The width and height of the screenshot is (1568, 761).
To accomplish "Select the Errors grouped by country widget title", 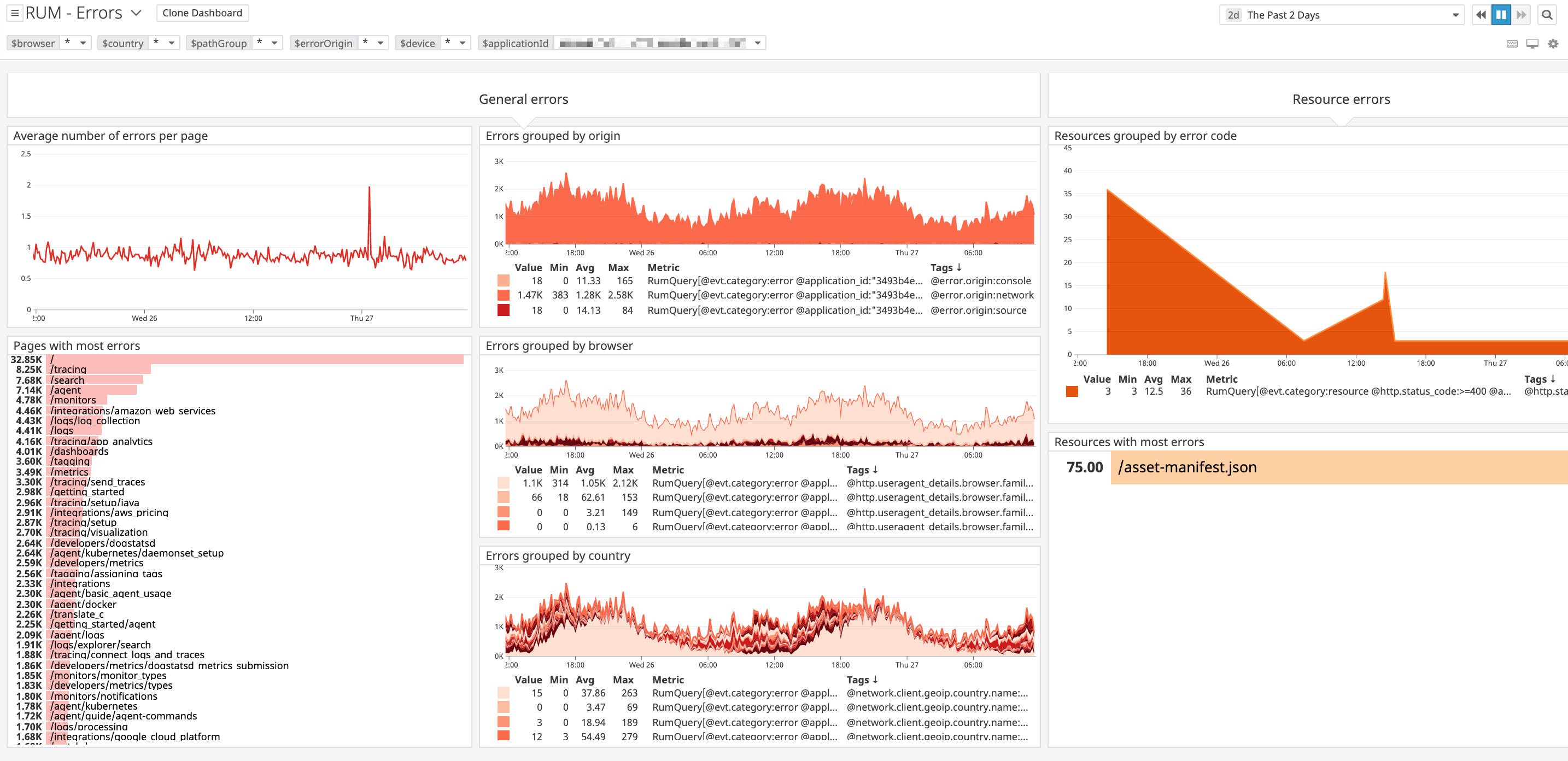I will tap(558, 556).
